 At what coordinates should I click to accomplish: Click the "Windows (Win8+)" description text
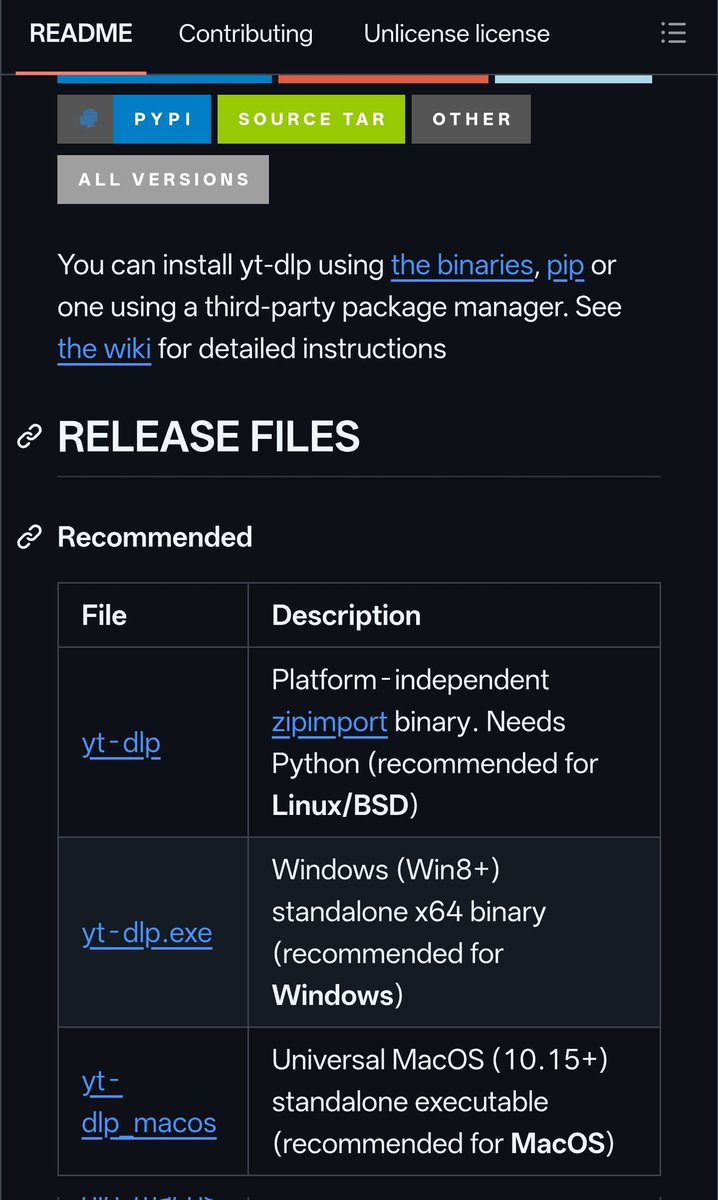[x=385, y=870]
